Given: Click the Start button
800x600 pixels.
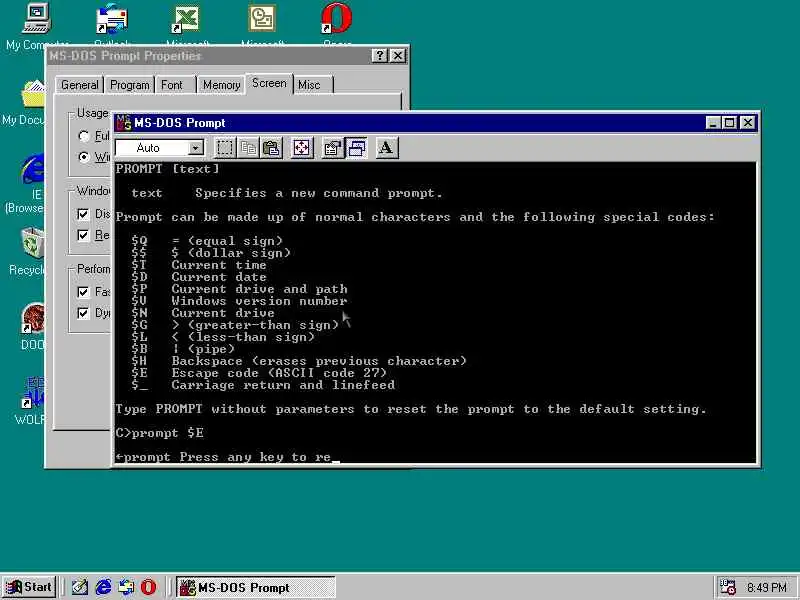Looking at the screenshot, I should [x=29, y=587].
